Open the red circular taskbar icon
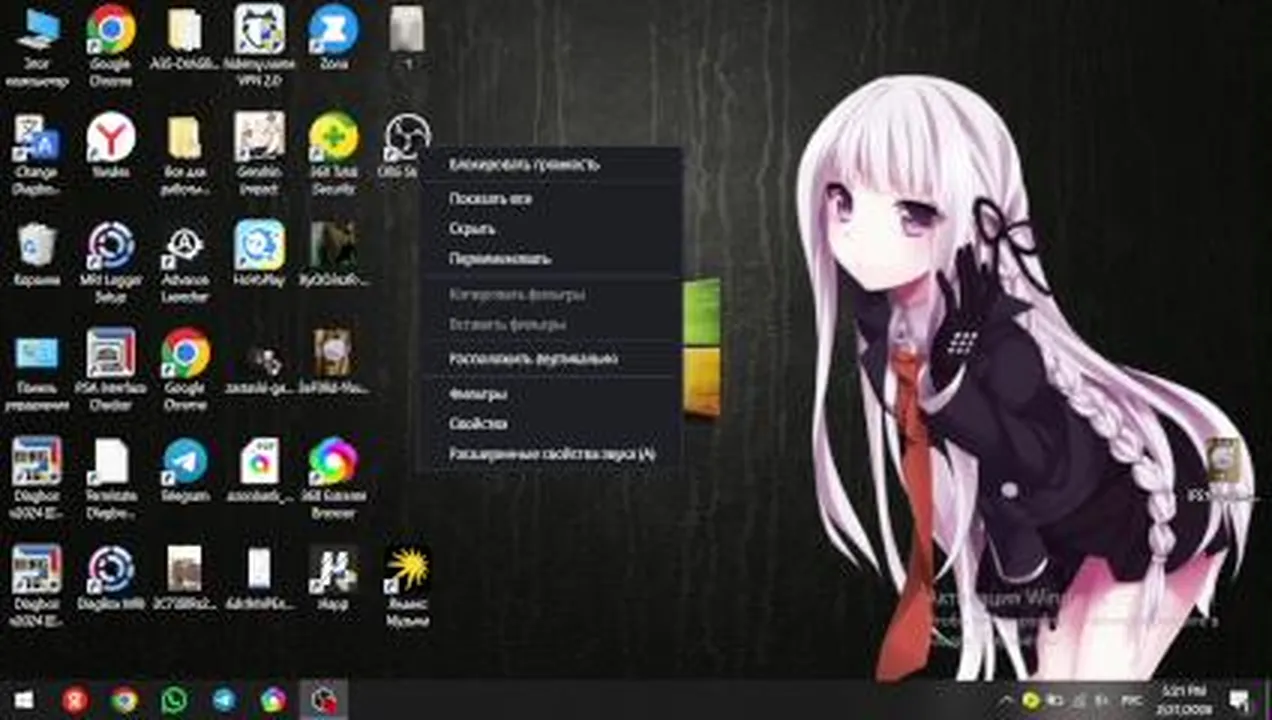Image resolution: width=1272 pixels, height=720 pixels. click(x=74, y=699)
